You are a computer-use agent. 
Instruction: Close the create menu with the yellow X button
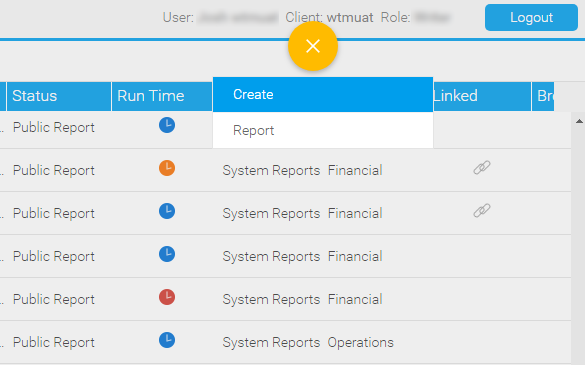click(313, 46)
